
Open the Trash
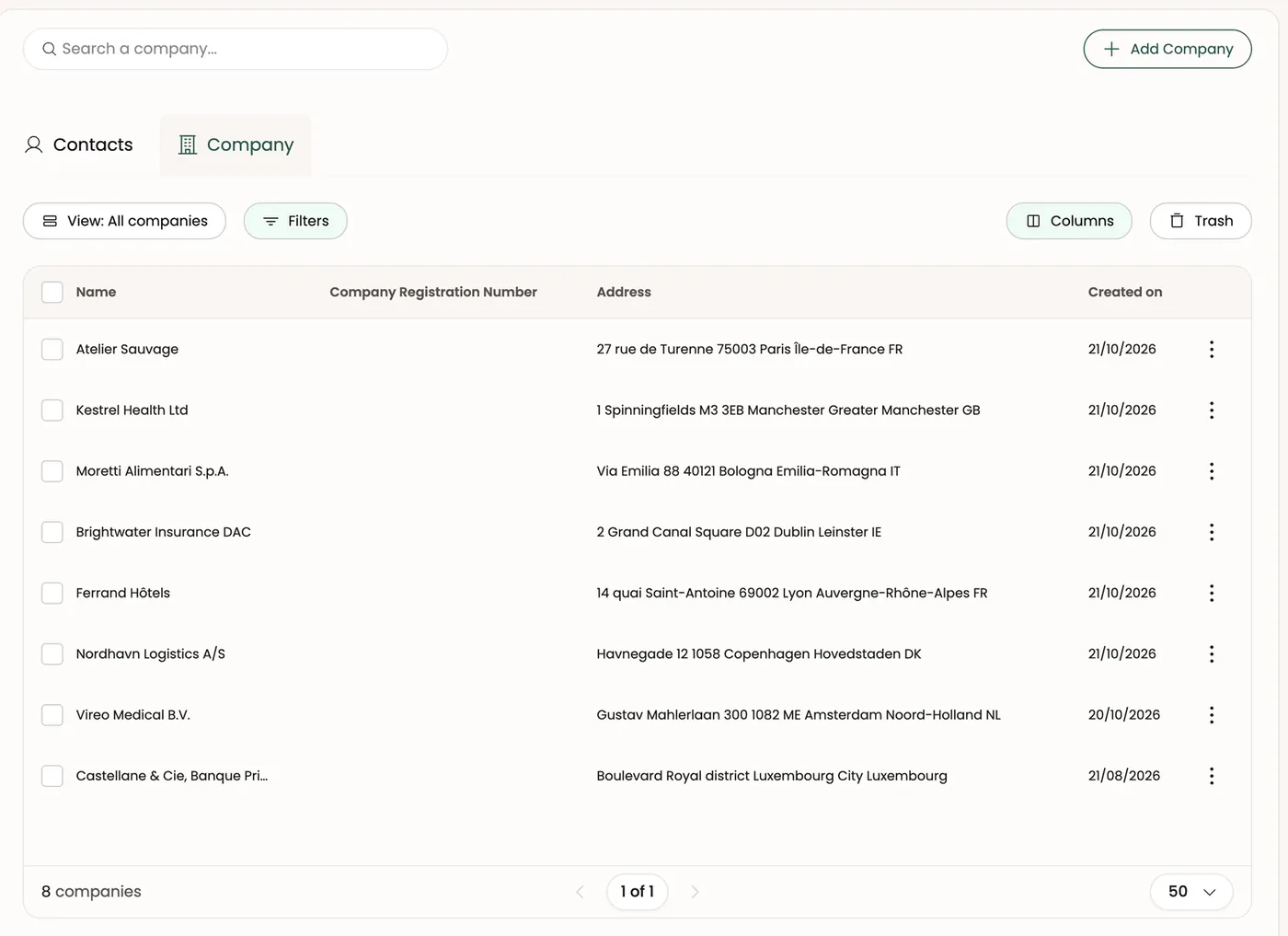click(1201, 221)
